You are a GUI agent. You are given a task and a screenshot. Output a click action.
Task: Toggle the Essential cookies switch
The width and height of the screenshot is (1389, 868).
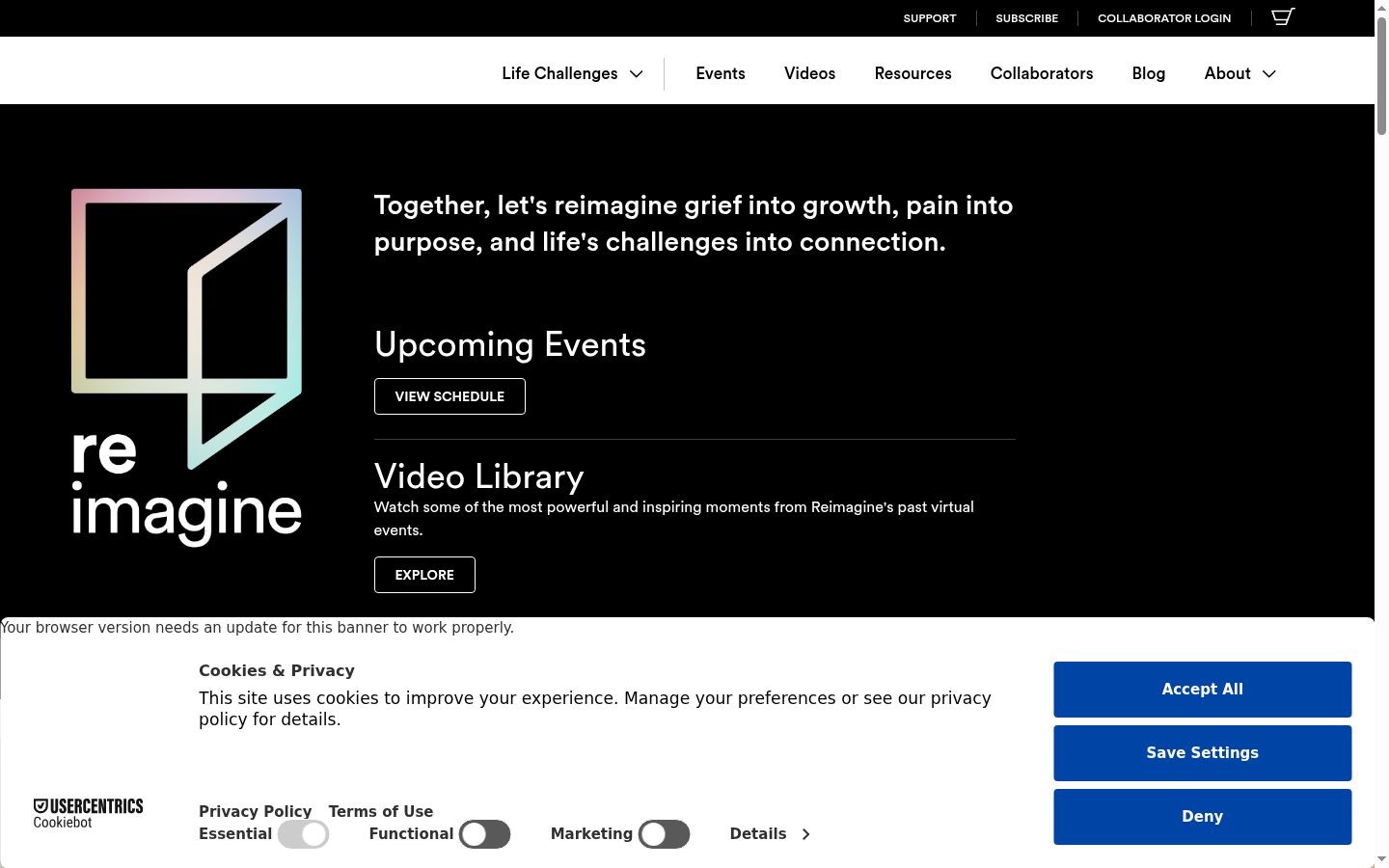tap(303, 834)
